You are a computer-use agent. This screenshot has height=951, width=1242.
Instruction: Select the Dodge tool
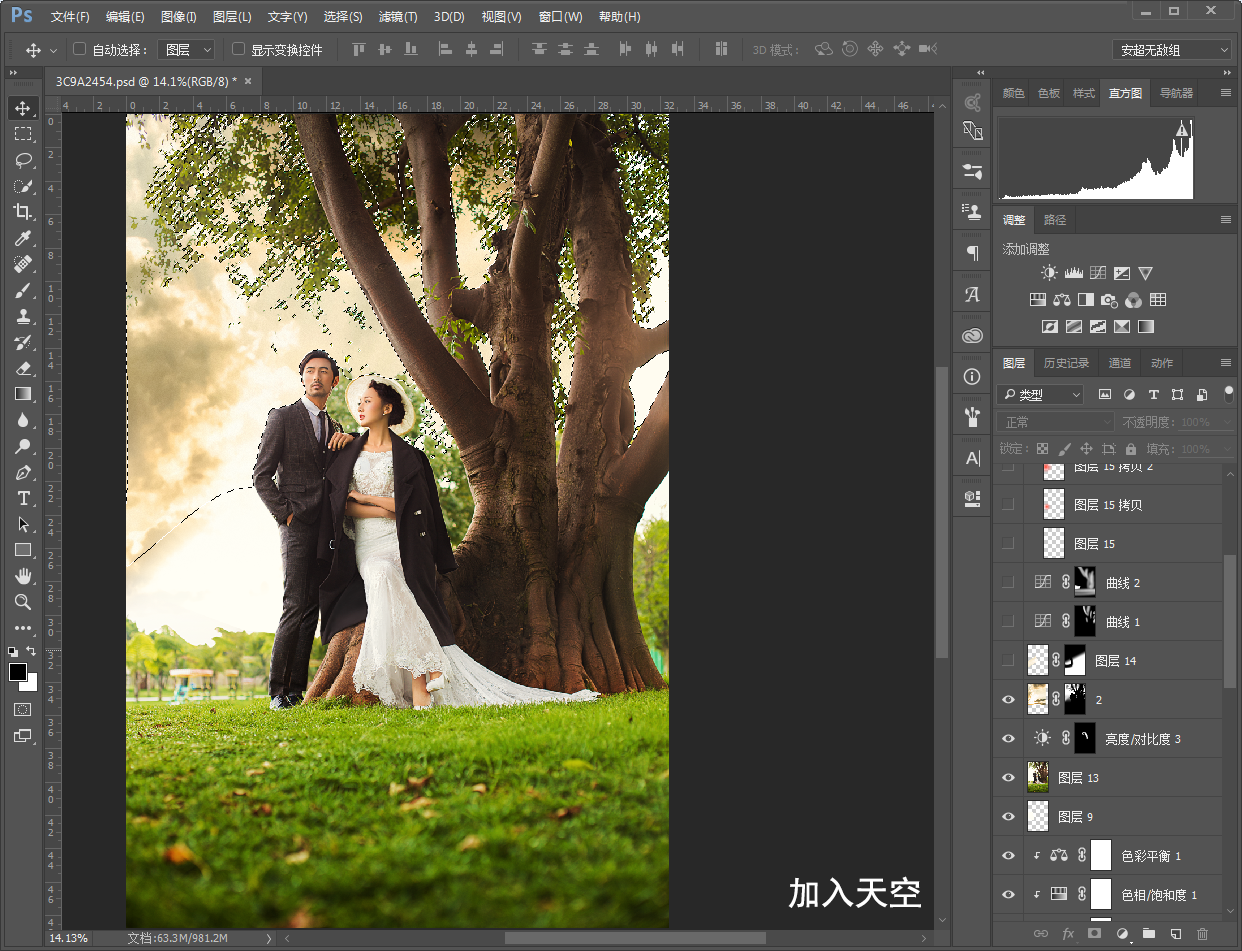click(22, 446)
